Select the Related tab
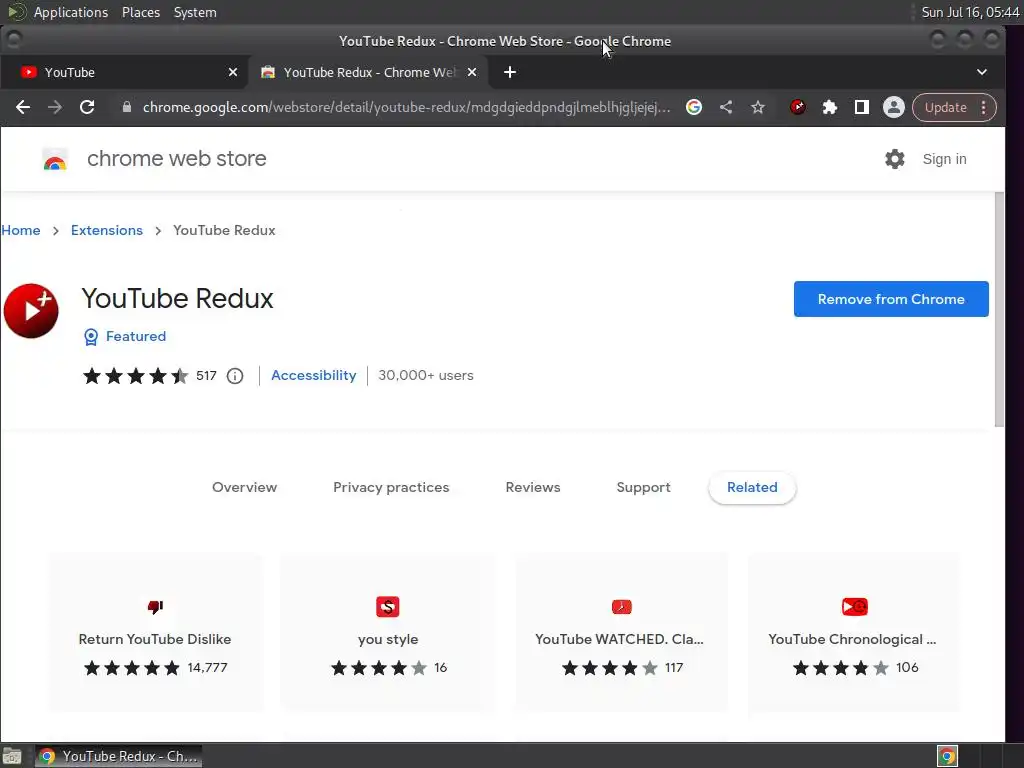Viewport: 1024px width, 768px height. click(x=752, y=487)
